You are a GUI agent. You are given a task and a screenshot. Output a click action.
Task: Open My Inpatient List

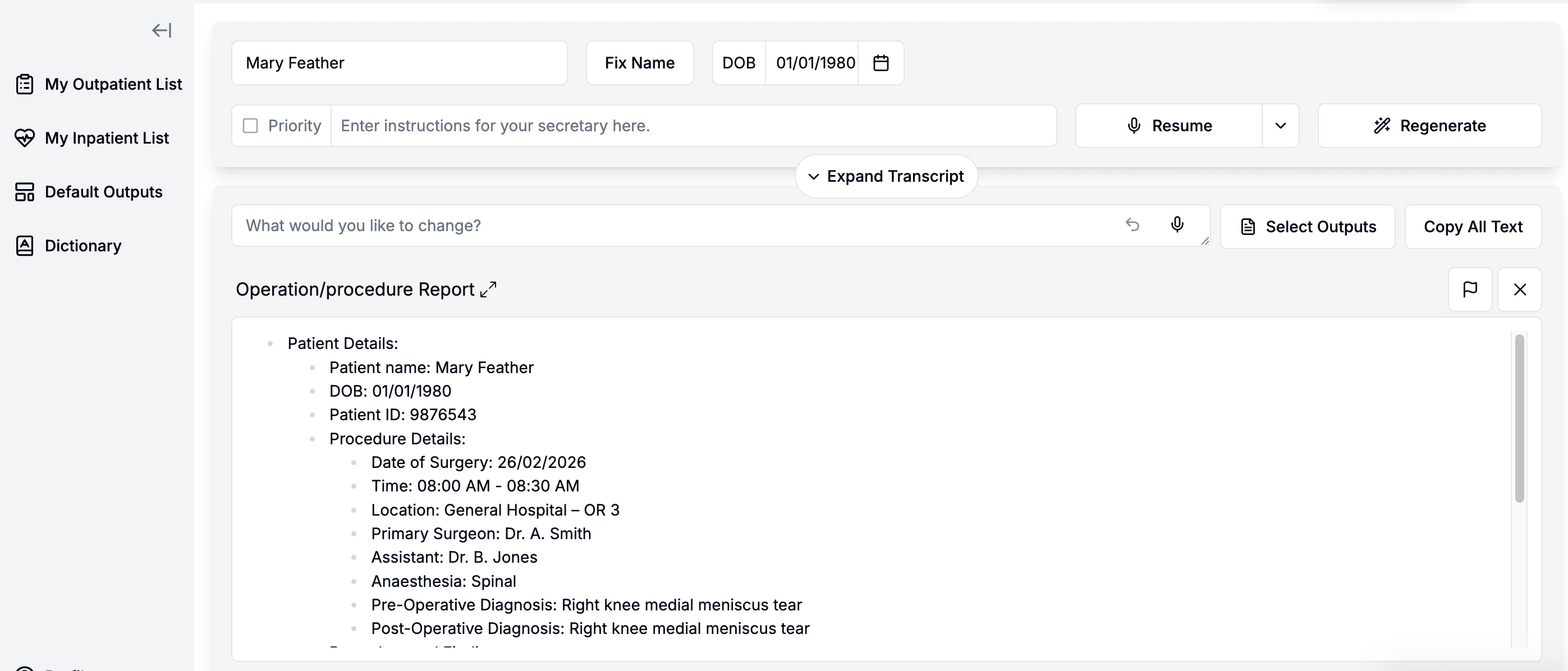coord(91,138)
